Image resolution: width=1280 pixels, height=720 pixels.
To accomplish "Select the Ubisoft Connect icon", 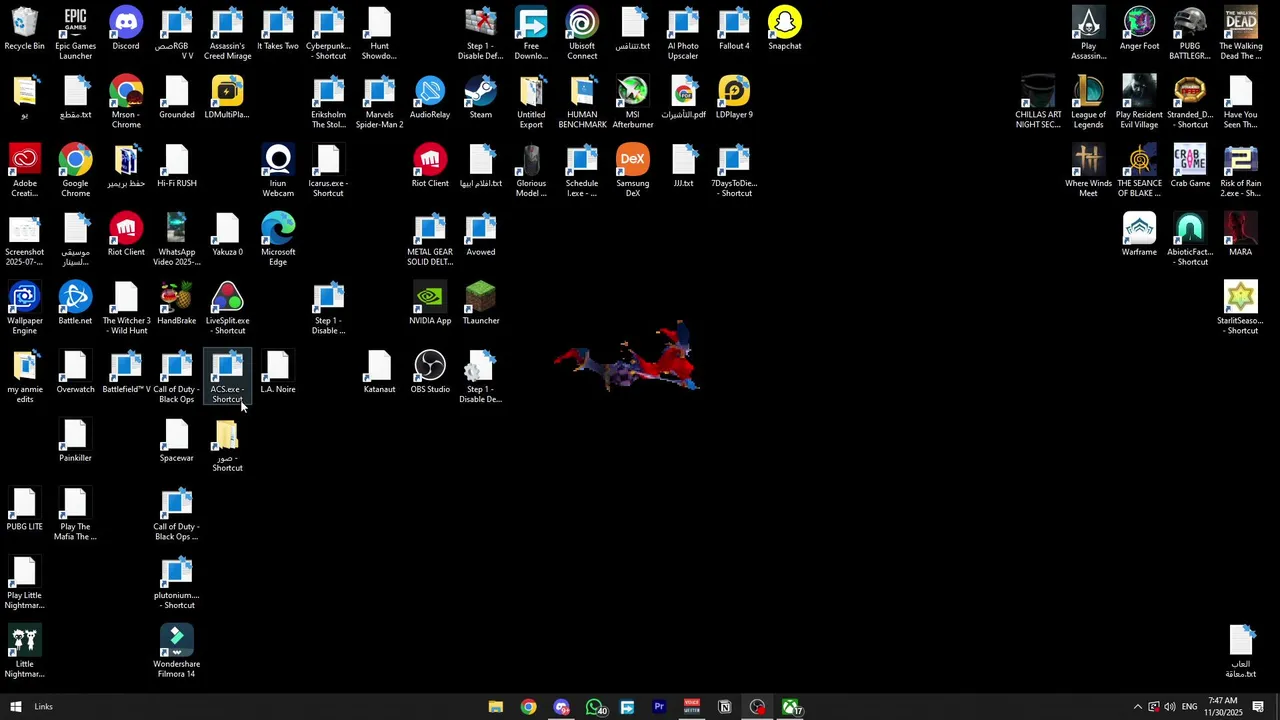I will [x=582, y=34].
